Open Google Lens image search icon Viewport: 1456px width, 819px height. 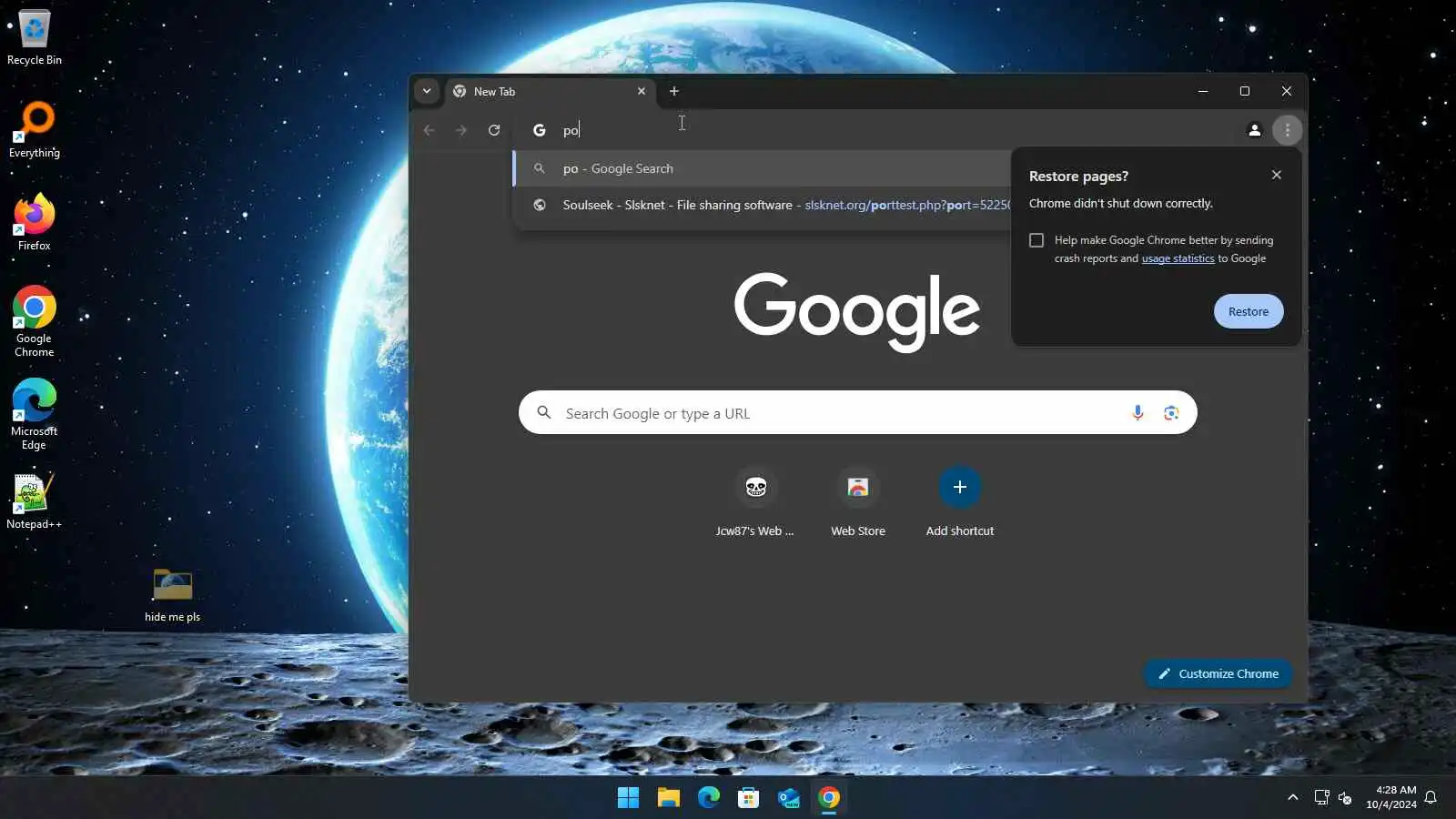point(1171,413)
